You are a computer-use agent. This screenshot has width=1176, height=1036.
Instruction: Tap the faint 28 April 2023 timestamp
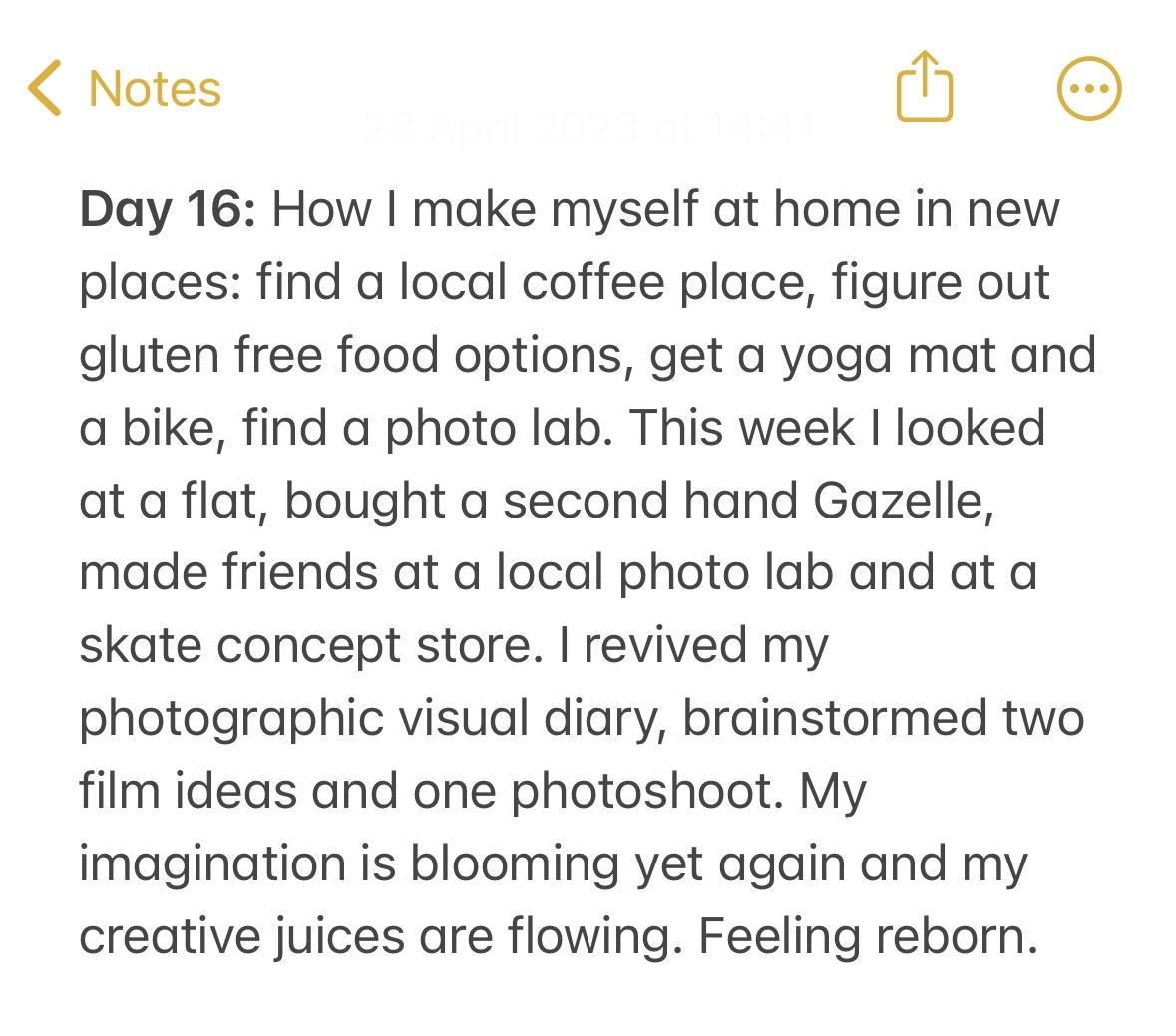(x=588, y=129)
